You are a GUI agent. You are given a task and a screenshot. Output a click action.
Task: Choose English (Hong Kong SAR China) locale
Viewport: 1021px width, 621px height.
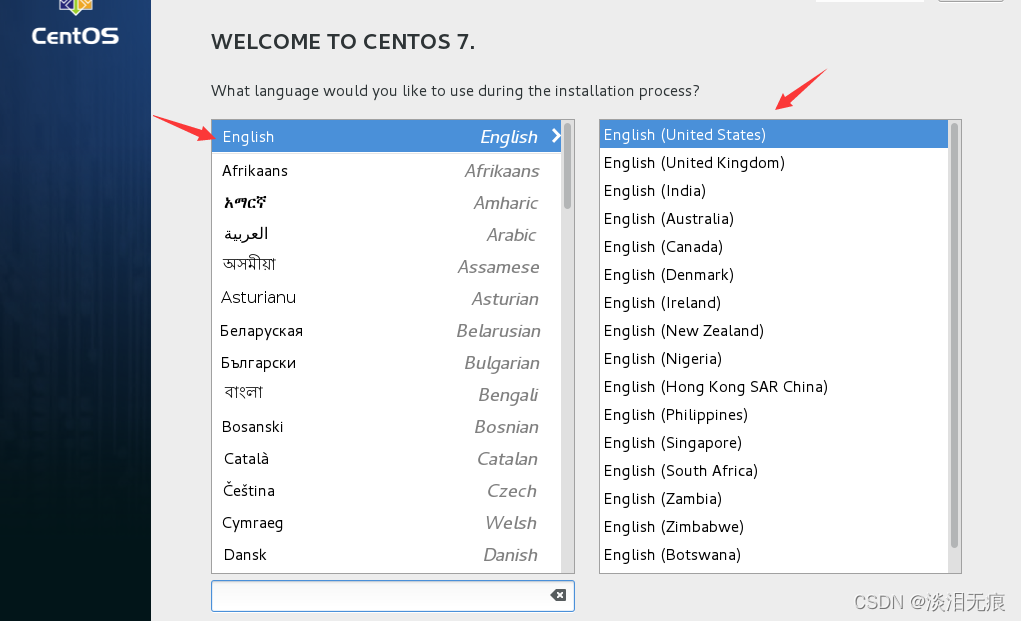(774, 387)
